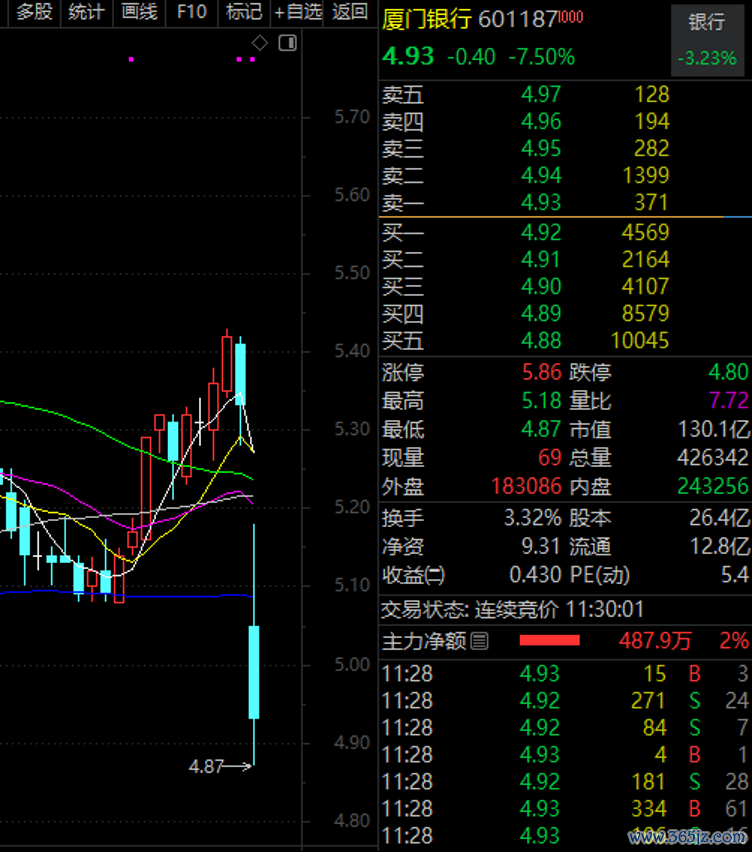Open the F10 company info
The image size is (752, 852).
point(192,12)
